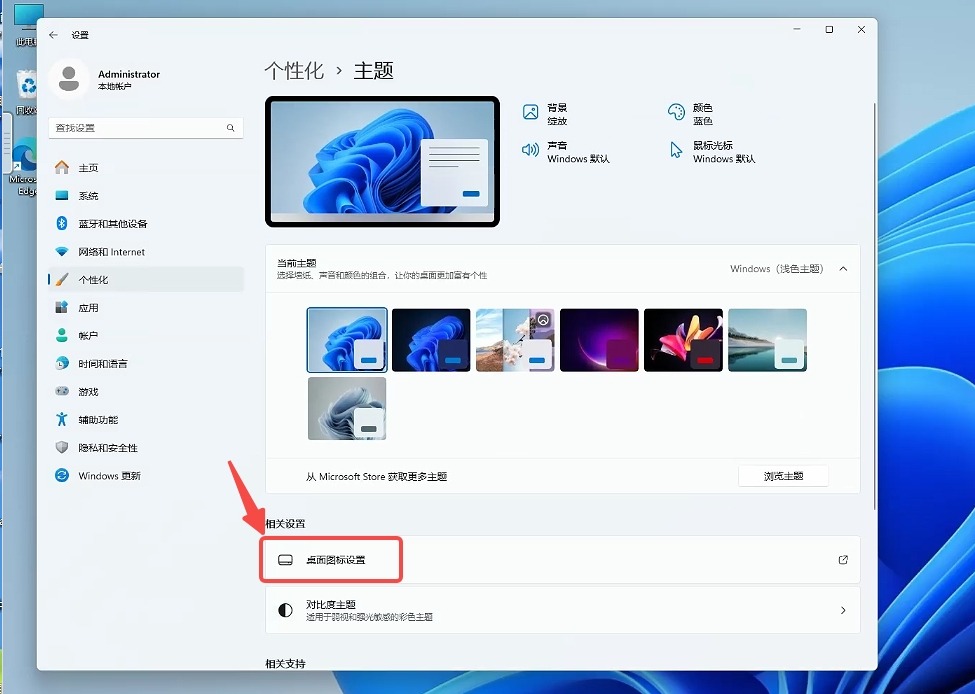Expand 对比度主题 with right chevron
This screenshot has height=694, width=975.
(843, 610)
